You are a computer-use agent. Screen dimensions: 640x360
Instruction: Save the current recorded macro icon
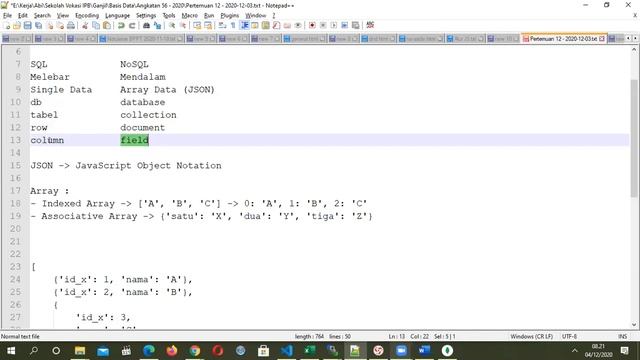coord(356,25)
